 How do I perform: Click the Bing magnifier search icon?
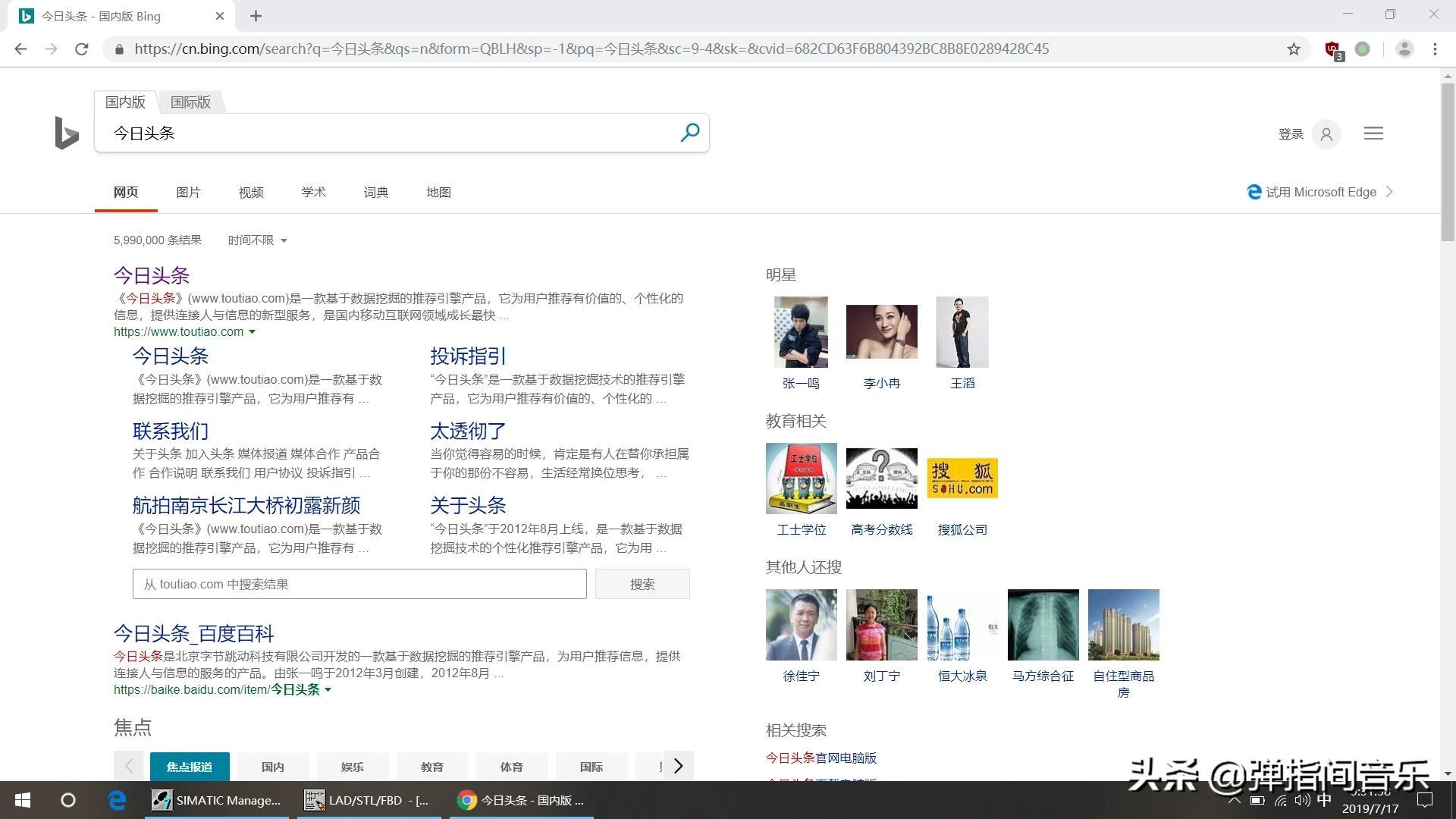coord(689,133)
